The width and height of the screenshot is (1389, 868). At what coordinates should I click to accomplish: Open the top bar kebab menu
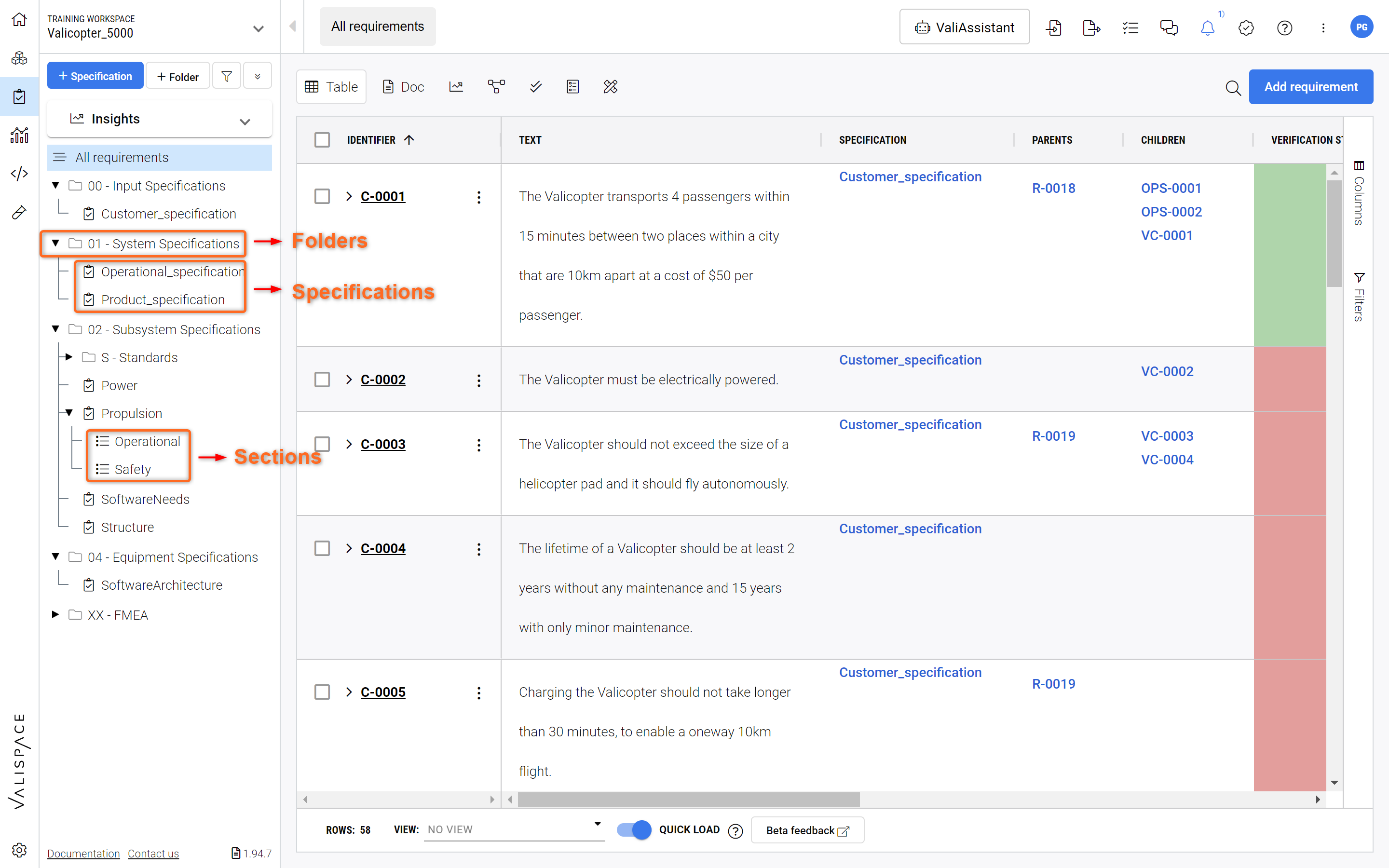(x=1323, y=27)
